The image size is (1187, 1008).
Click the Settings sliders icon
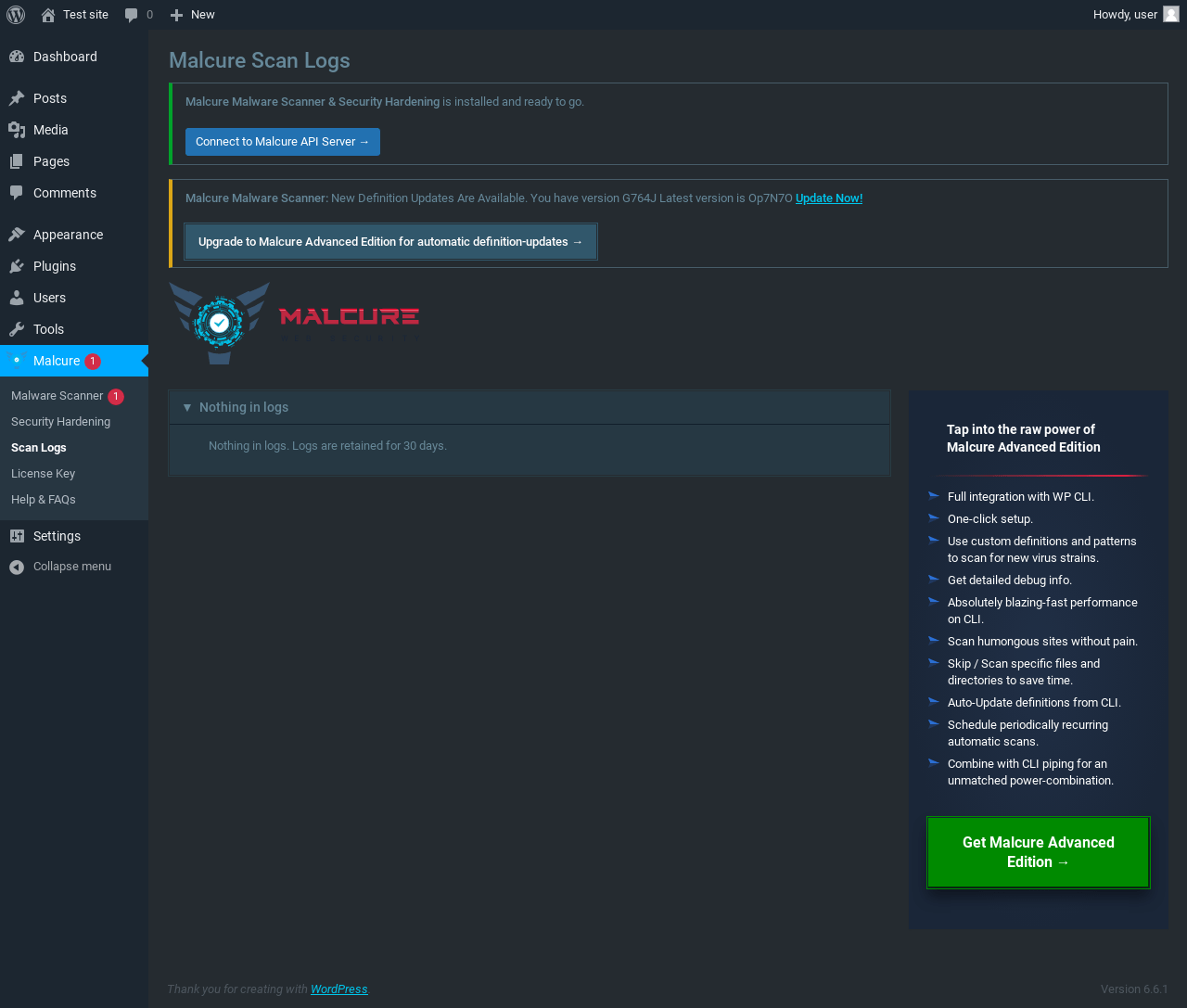coord(17,536)
